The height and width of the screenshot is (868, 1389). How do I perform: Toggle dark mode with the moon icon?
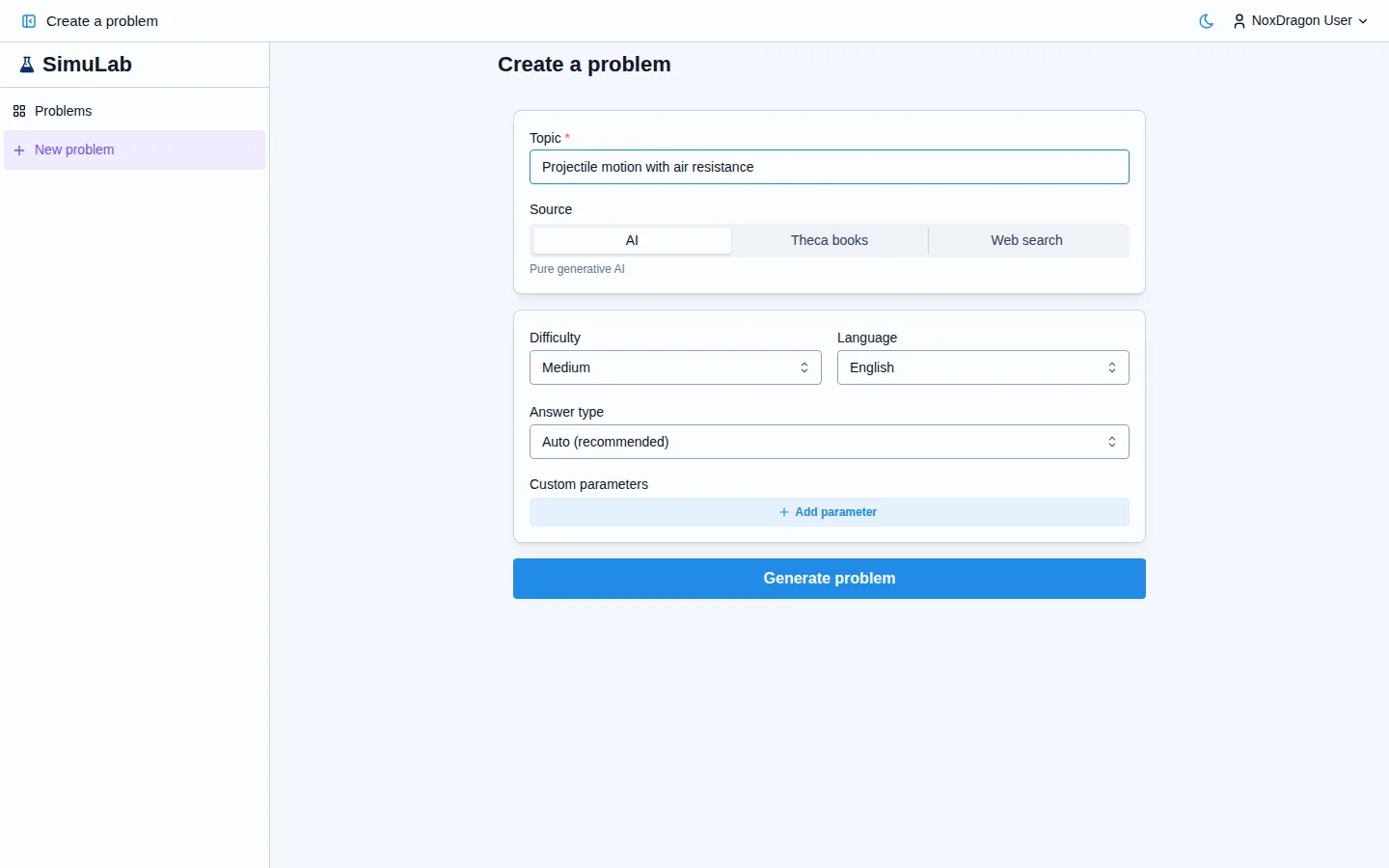(1206, 21)
